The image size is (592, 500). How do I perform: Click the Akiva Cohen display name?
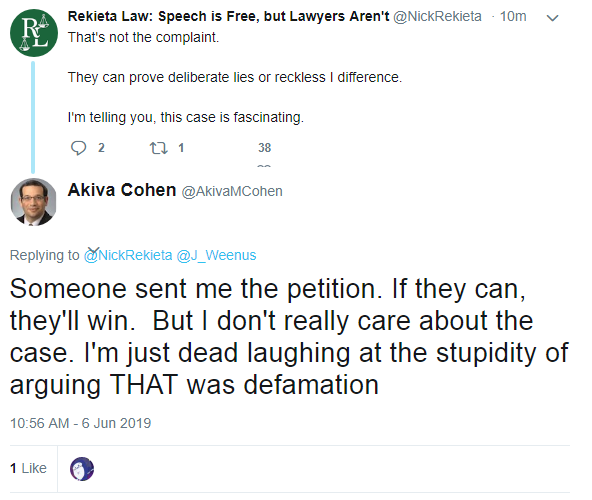click(122, 190)
